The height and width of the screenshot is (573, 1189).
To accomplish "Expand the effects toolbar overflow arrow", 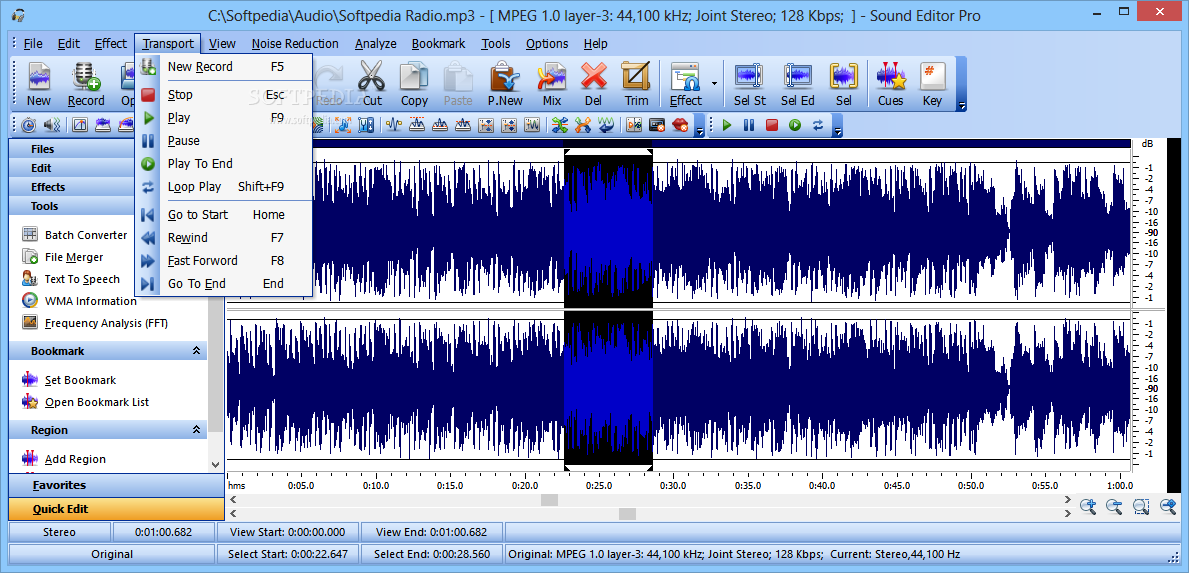I will pyautogui.click(x=700, y=132).
